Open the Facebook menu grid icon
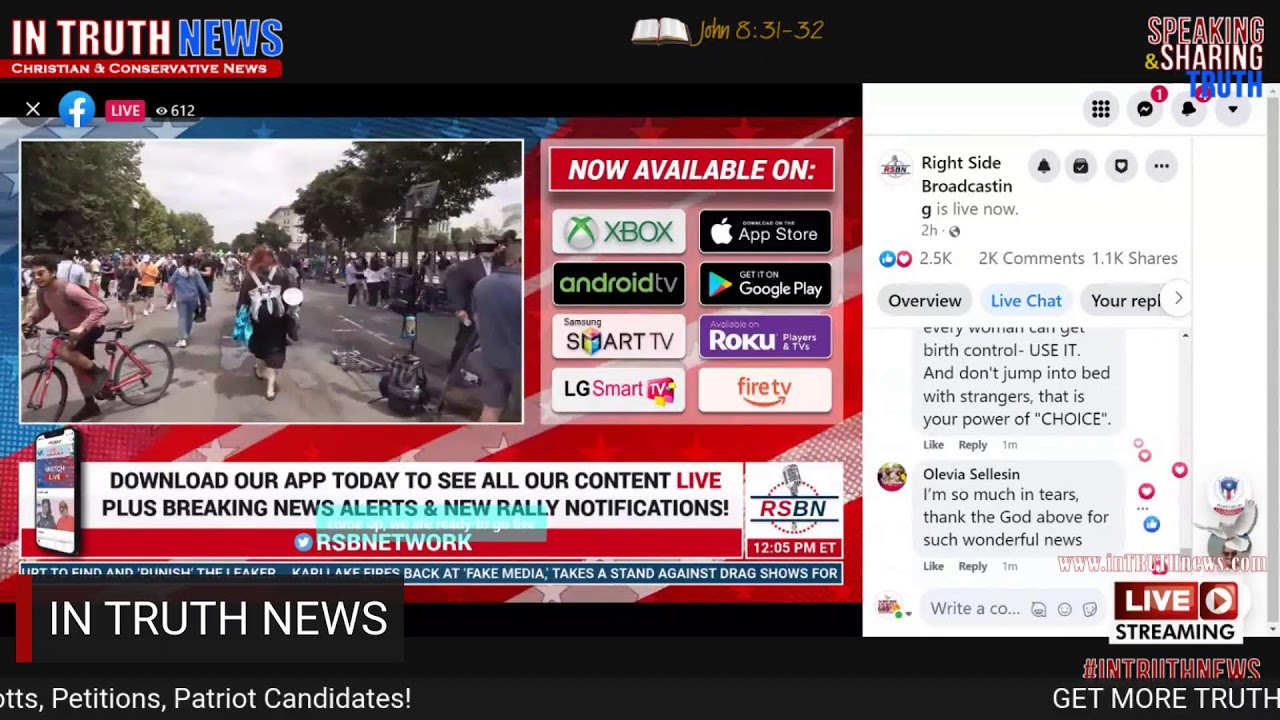Image resolution: width=1280 pixels, height=720 pixels. [x=1100, y=110]
